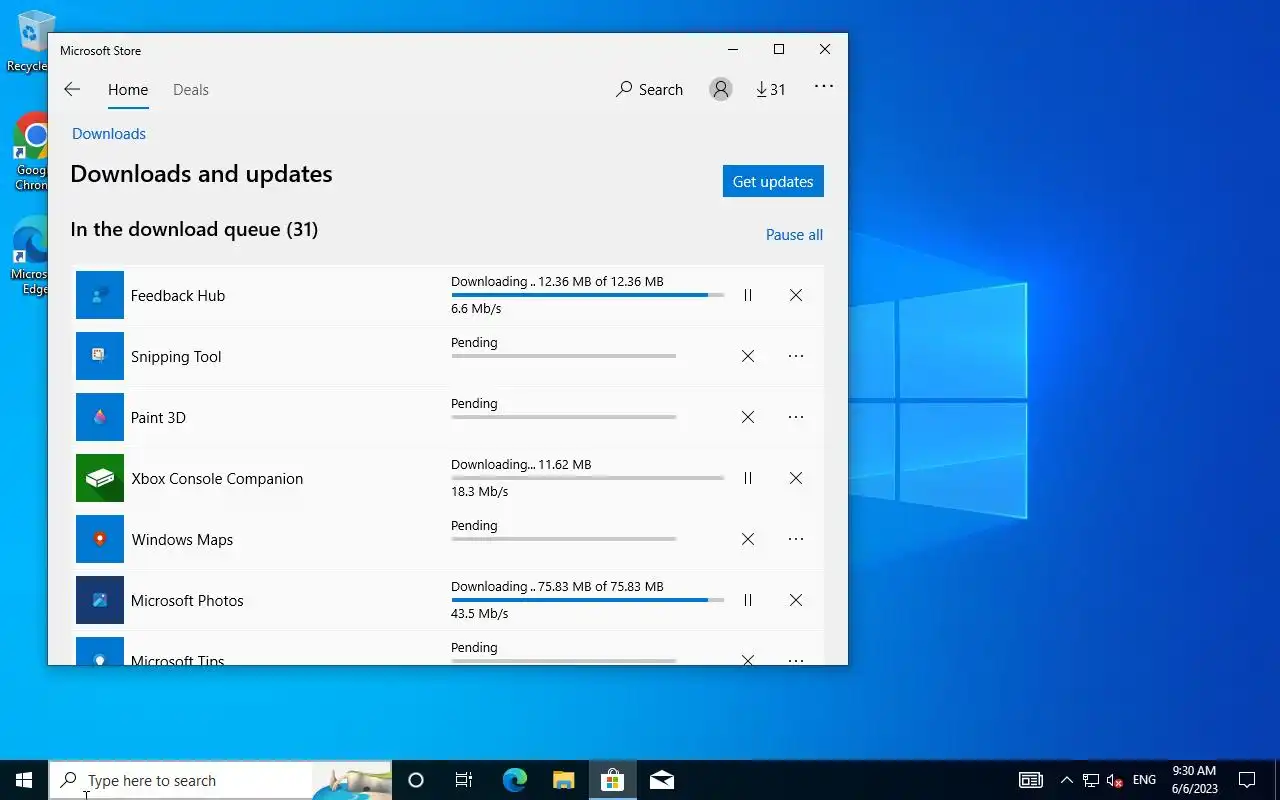Open the Recycle Bin desktop icon
This screenshot has width=1280, height=800.
(28, 41)
